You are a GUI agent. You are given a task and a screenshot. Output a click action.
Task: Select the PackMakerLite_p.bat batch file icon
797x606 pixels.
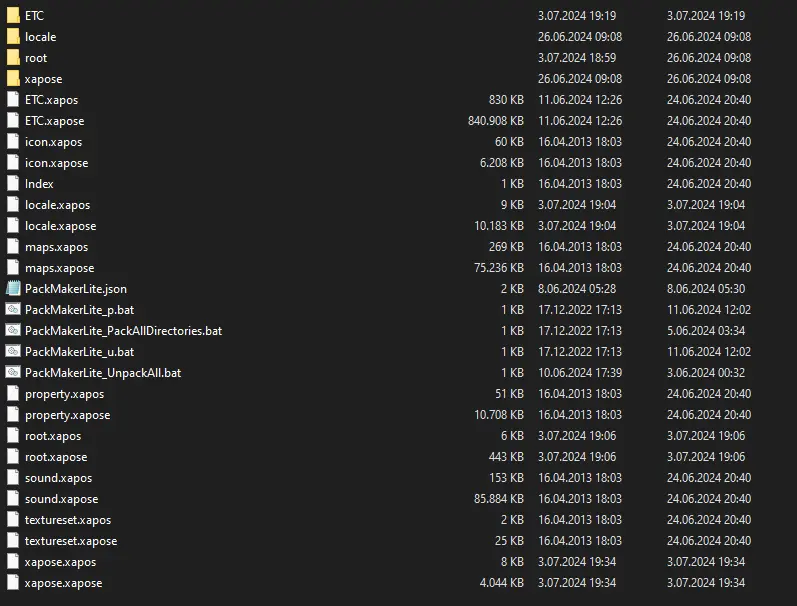tap(13, 310)
